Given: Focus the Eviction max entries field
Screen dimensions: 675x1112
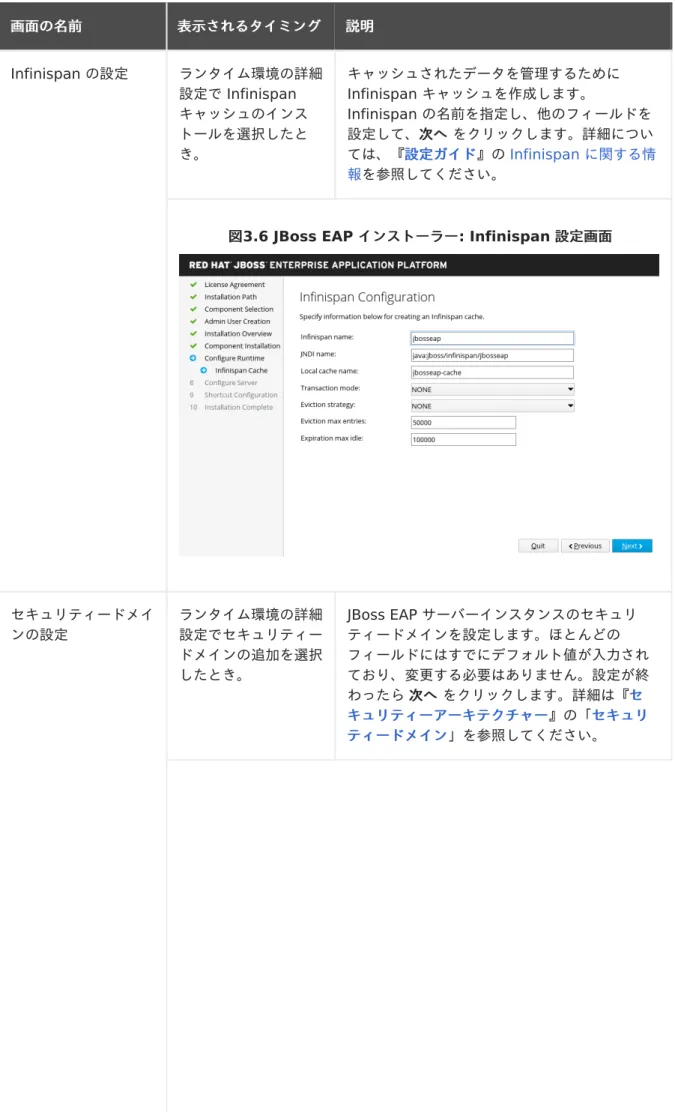Looking at the screenshot, I should 463,423.
